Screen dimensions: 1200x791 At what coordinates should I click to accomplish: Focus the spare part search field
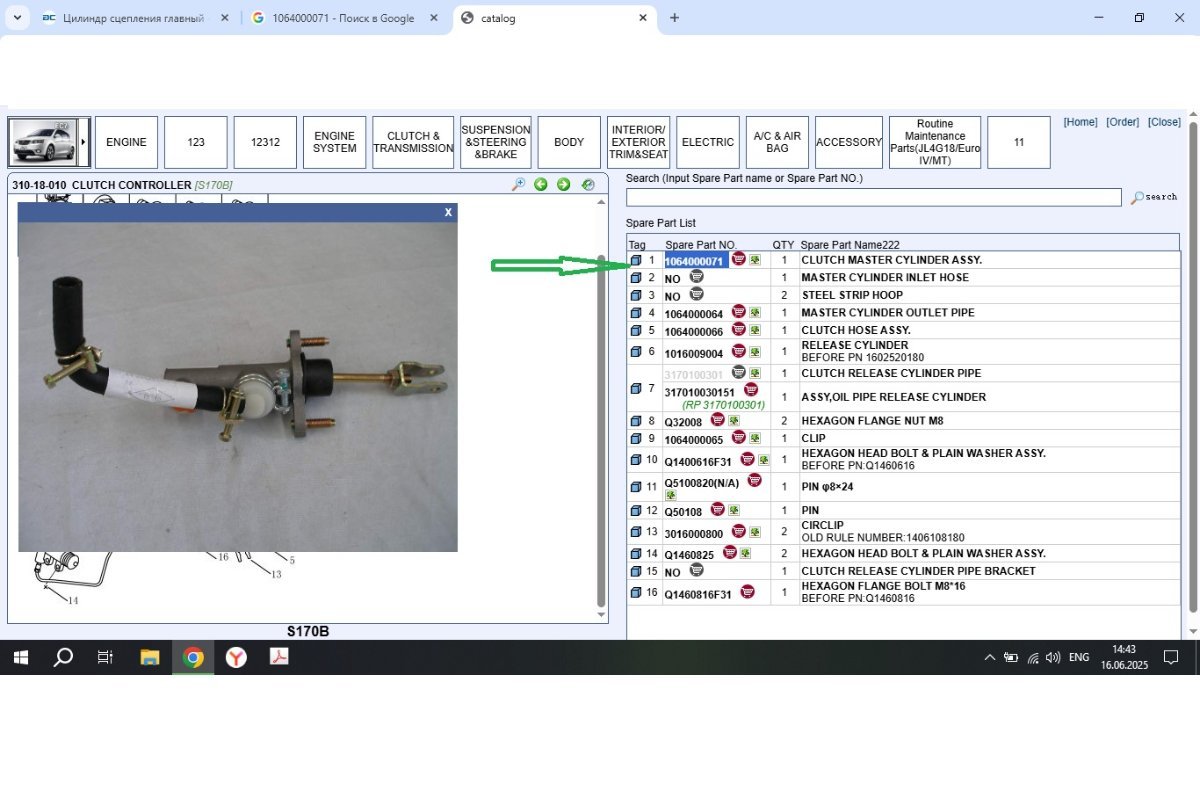(x=873, y=197)
